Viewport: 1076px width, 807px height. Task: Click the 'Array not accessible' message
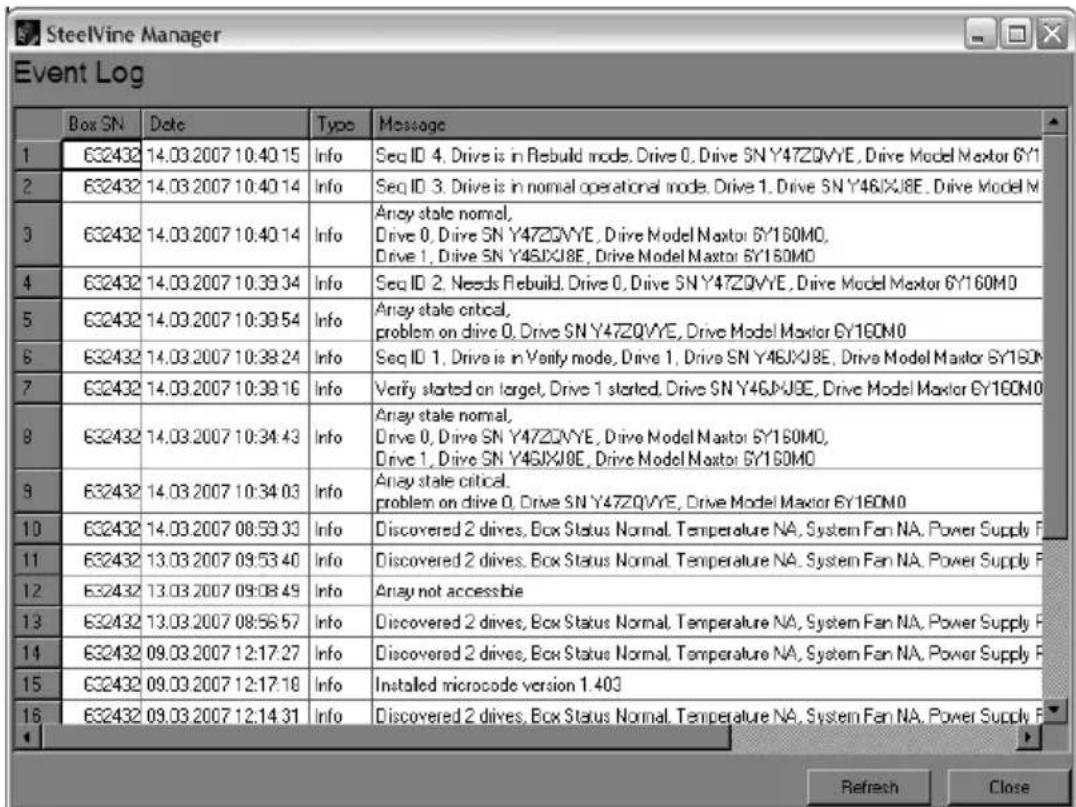(x=707, y=591)
